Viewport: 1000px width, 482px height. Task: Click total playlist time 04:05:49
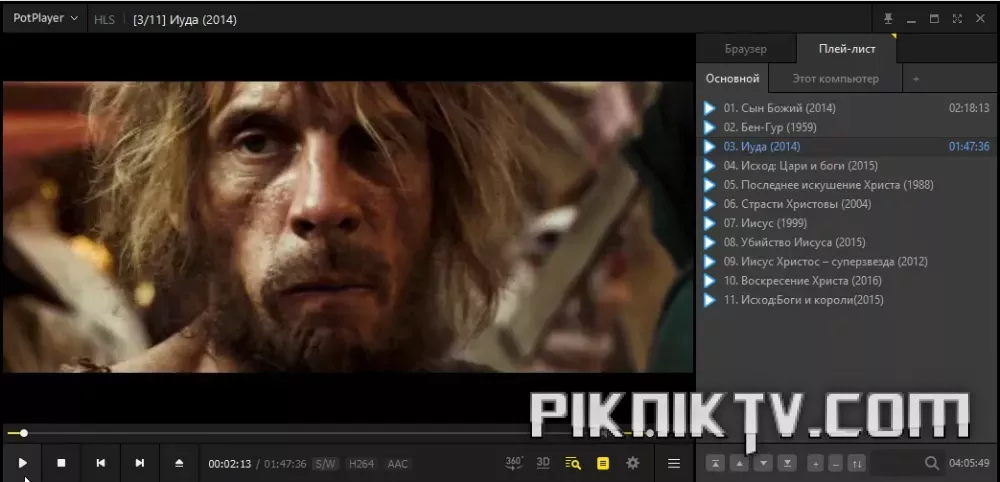969,464
